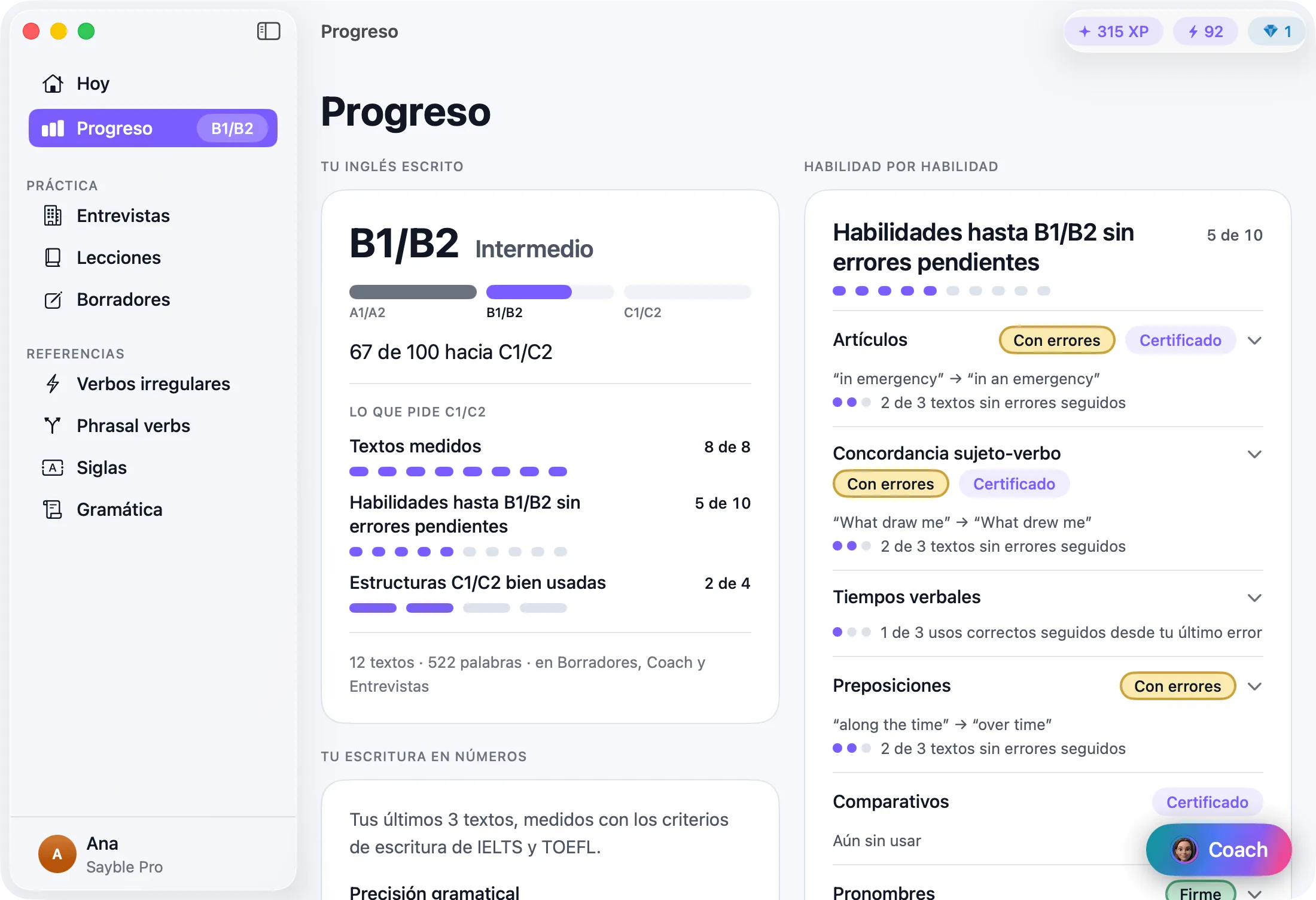The height and width of the screenshot is (900, 1316).
Task: Click the Verbos irregulares lightning icon
Action: click(x=53, y=384)
